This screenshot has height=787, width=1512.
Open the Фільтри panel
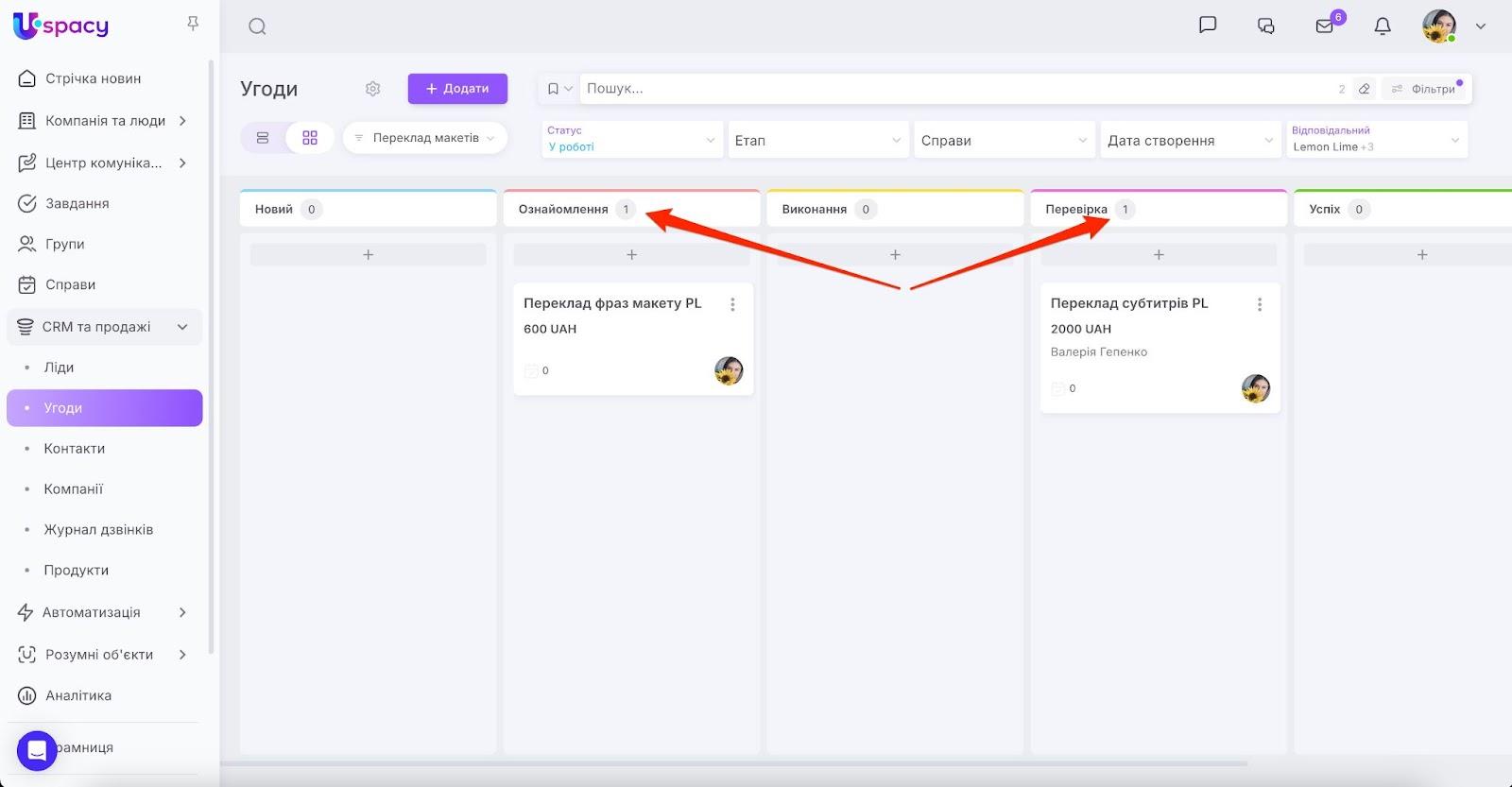click(x=1423, y=89)
